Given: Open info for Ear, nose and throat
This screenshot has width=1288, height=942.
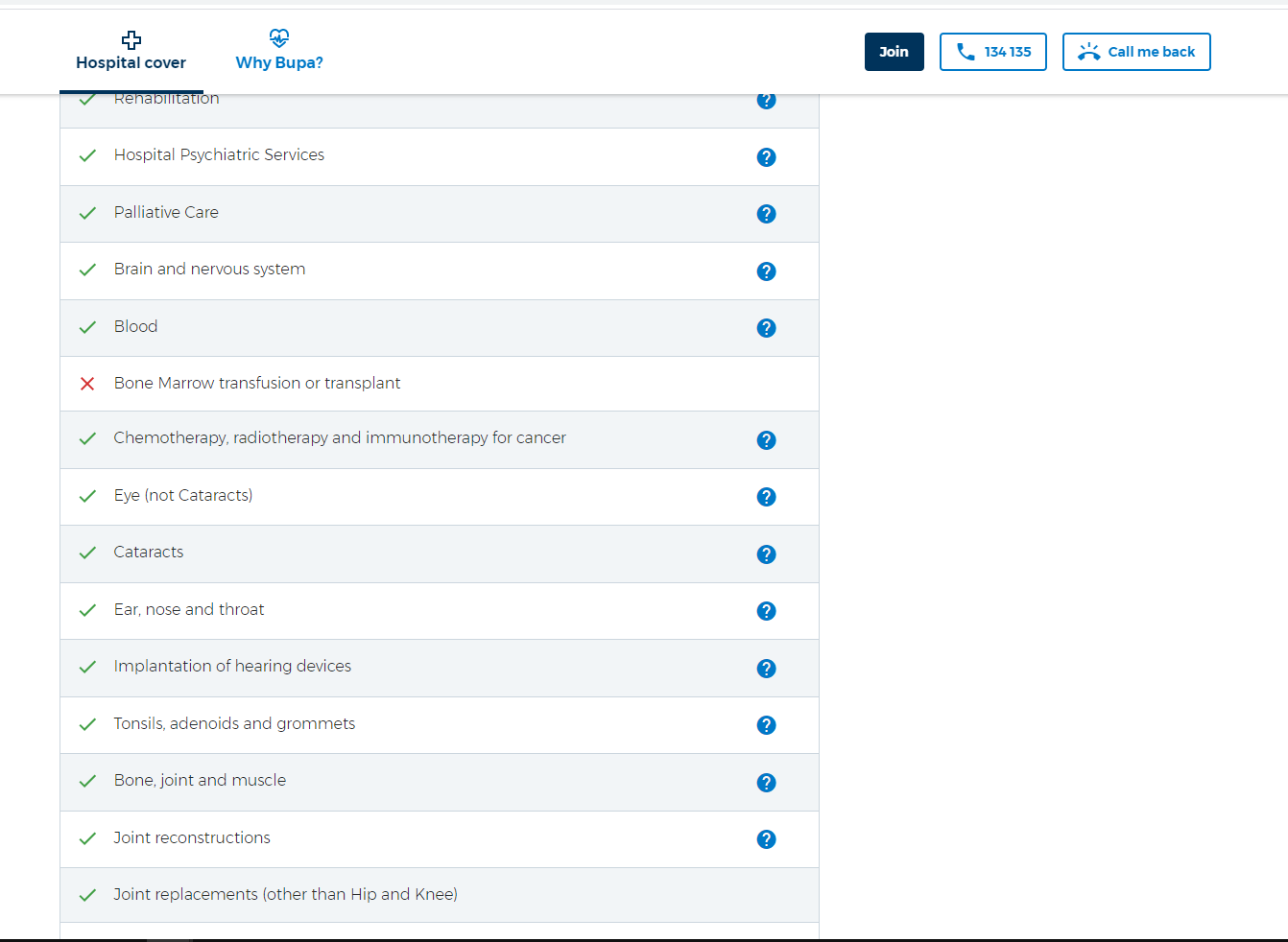Looking at the screenshot, I should point(766,611).
